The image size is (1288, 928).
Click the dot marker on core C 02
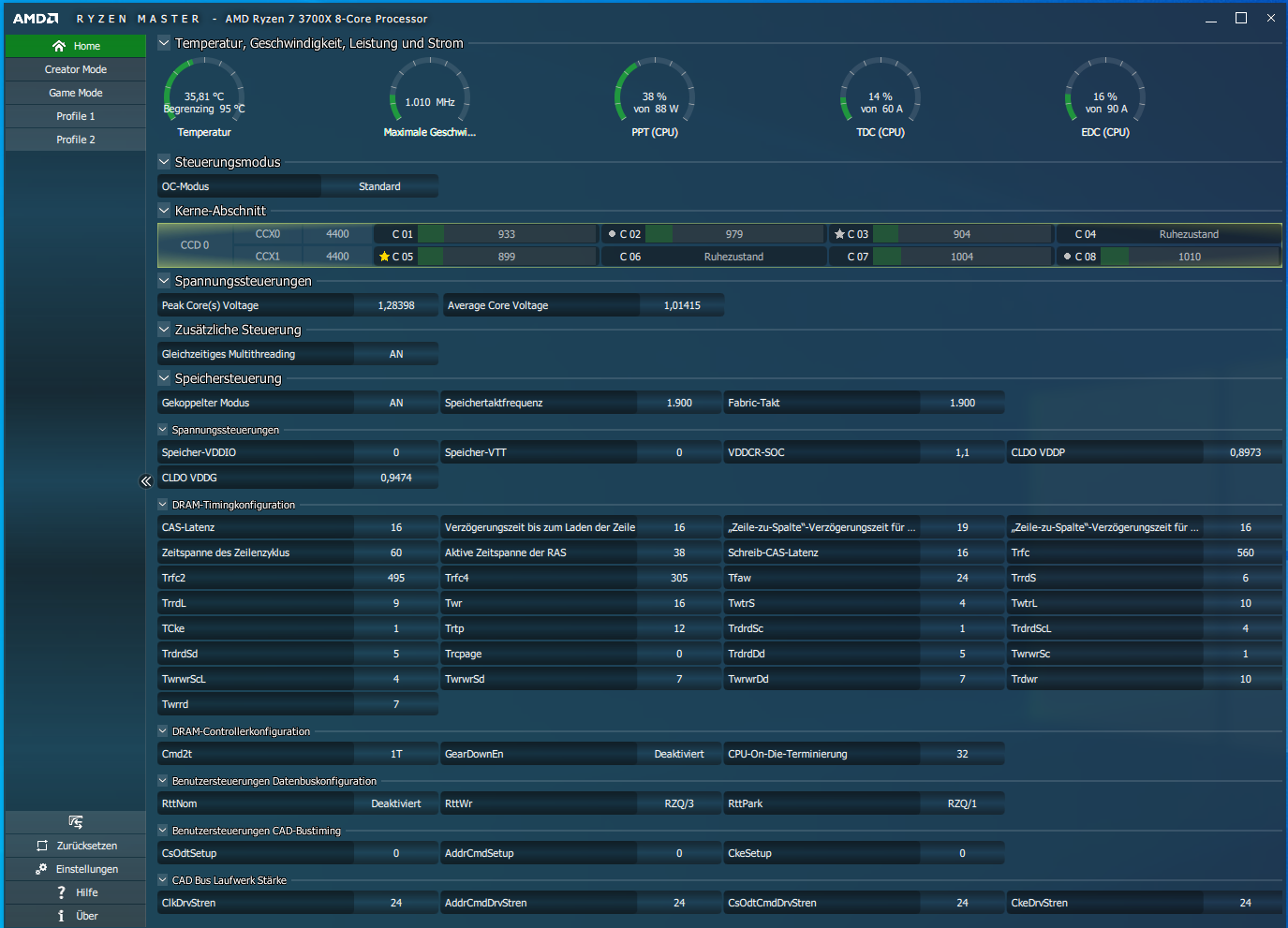click(613, 234)
